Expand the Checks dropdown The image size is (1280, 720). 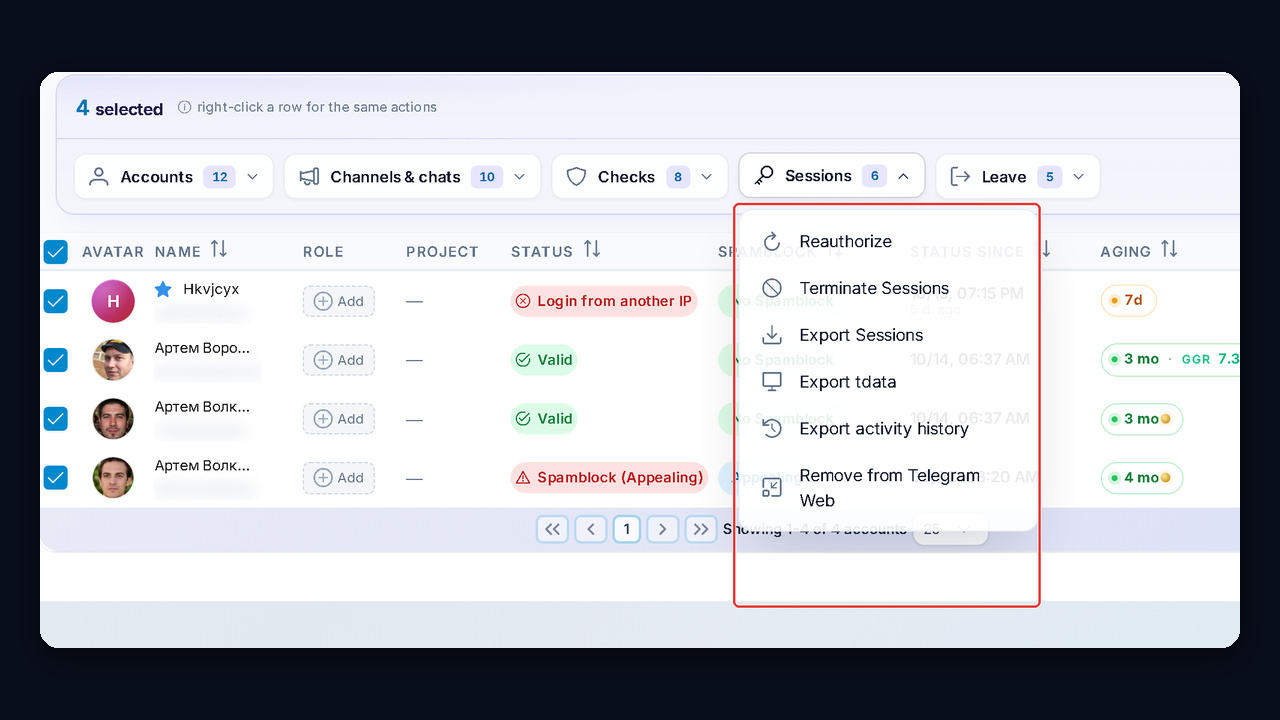point(639,177)
